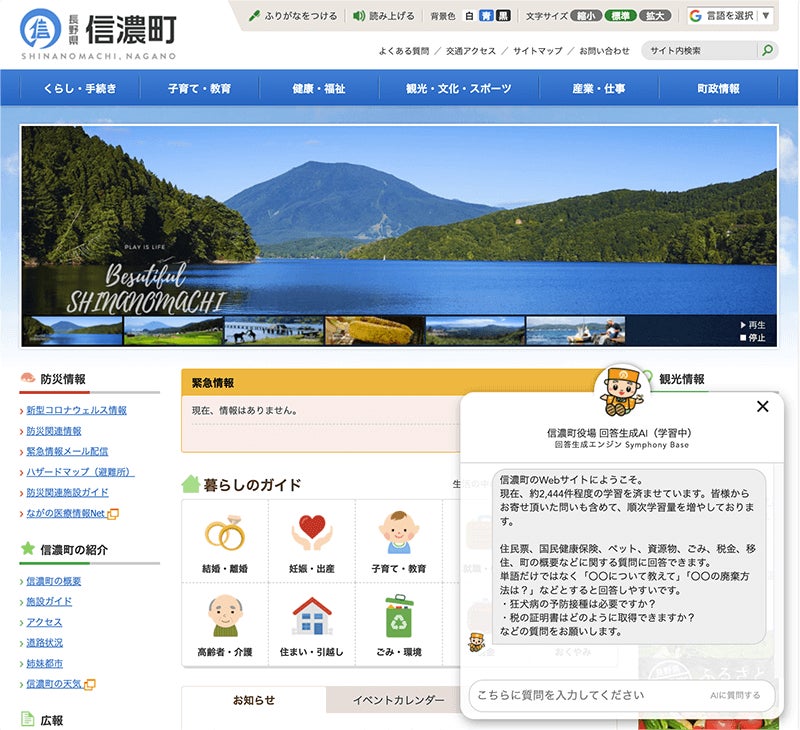Click the chatbot question input field
800x730 pixels.
click(587, 695)
